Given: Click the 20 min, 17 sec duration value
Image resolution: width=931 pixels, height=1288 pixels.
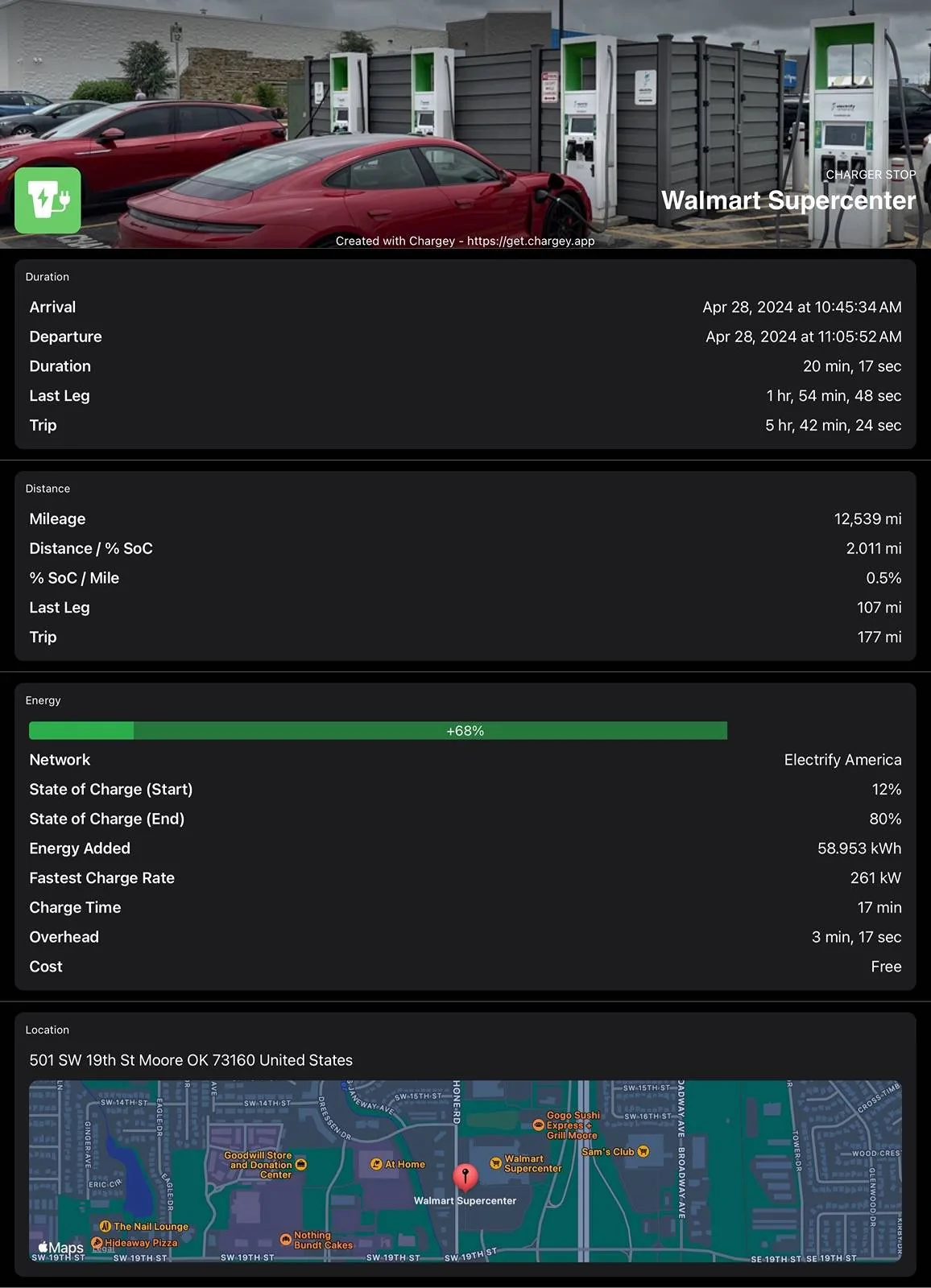Looking at the screenshot, I should click(852, 366).
